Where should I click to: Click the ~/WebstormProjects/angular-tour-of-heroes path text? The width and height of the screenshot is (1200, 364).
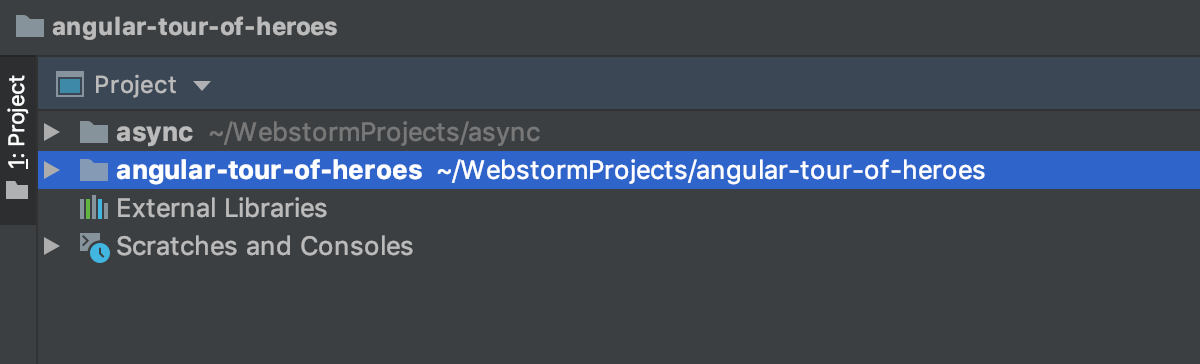[x=711, y=171]
